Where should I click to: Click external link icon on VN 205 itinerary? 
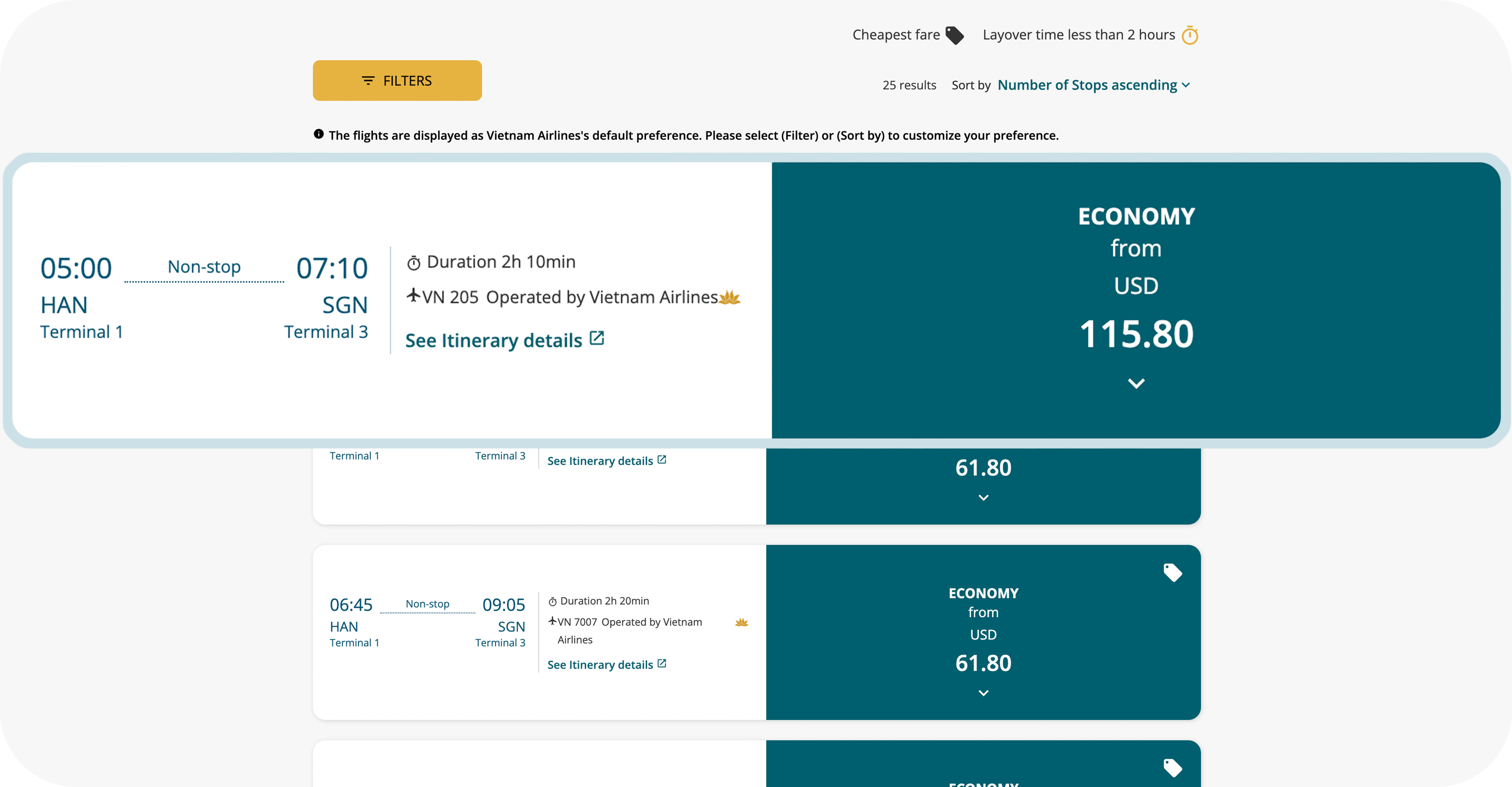tap(596, 338)
